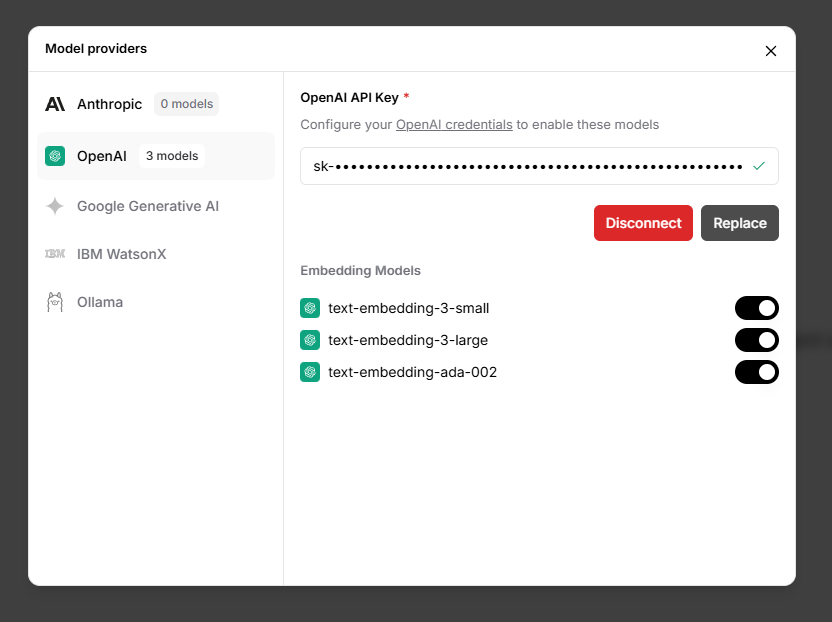Screen dimensions: 832x622
Task: Click the text-embedding-ada-002 model name
Action: [412, 372]
